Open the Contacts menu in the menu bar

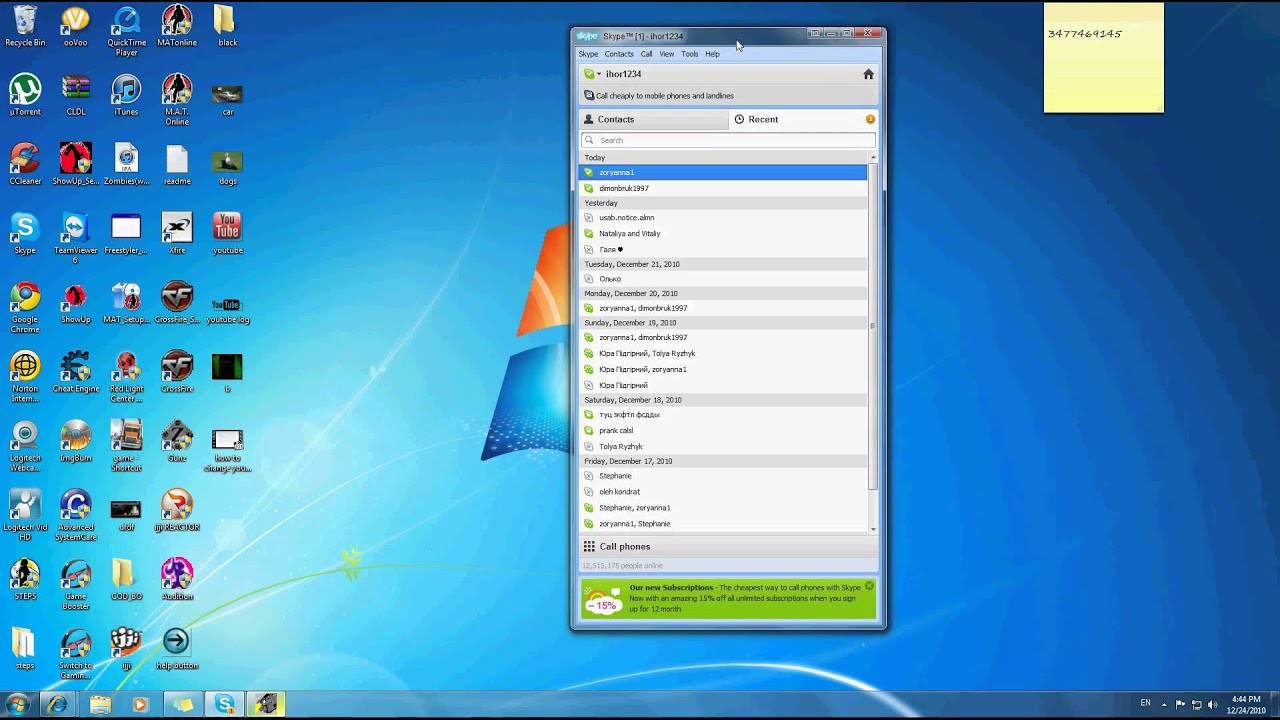[618, 54]
